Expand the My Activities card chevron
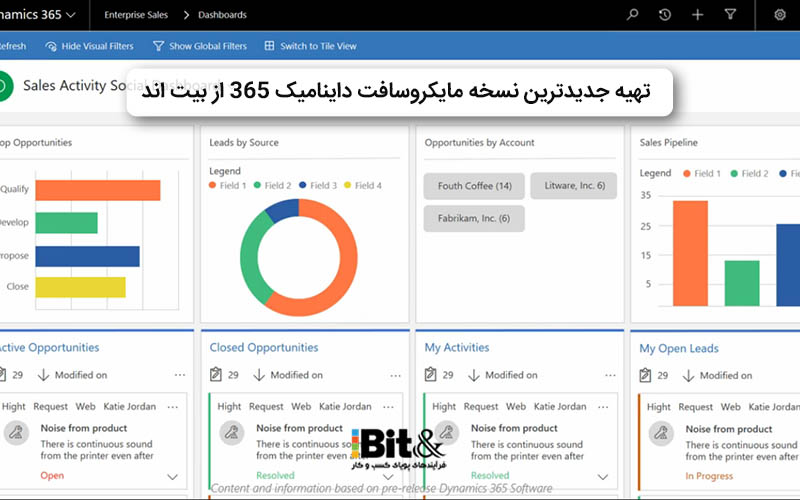800x500 pixels. tap(603, 477)
